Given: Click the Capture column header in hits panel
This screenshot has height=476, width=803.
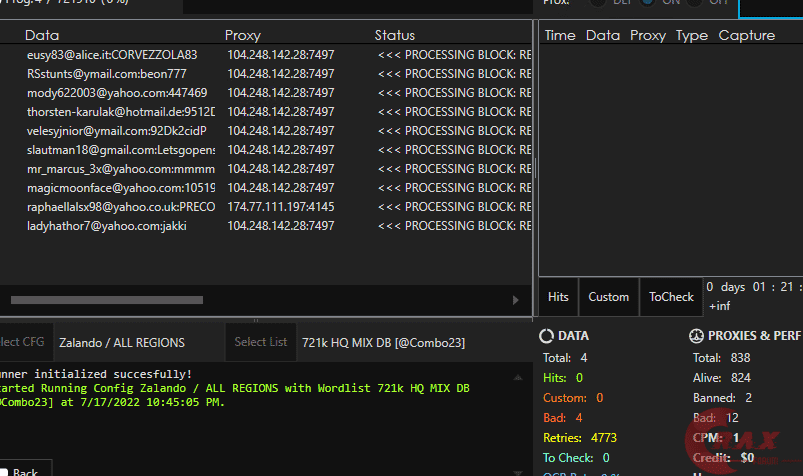Looking at the screenshot, I should click(746, 35).
